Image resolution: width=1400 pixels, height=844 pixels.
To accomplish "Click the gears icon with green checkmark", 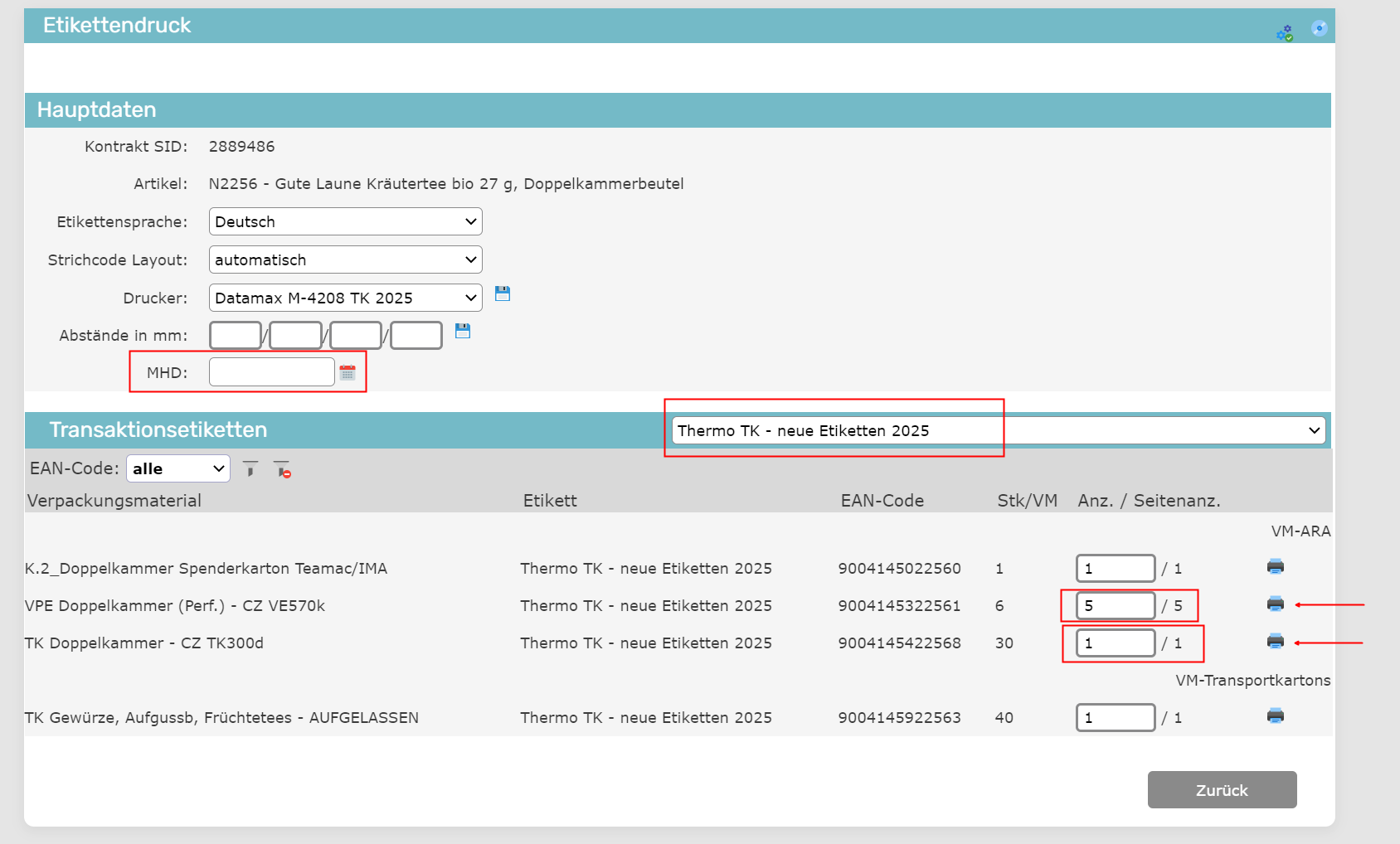I will point(1284,33).
